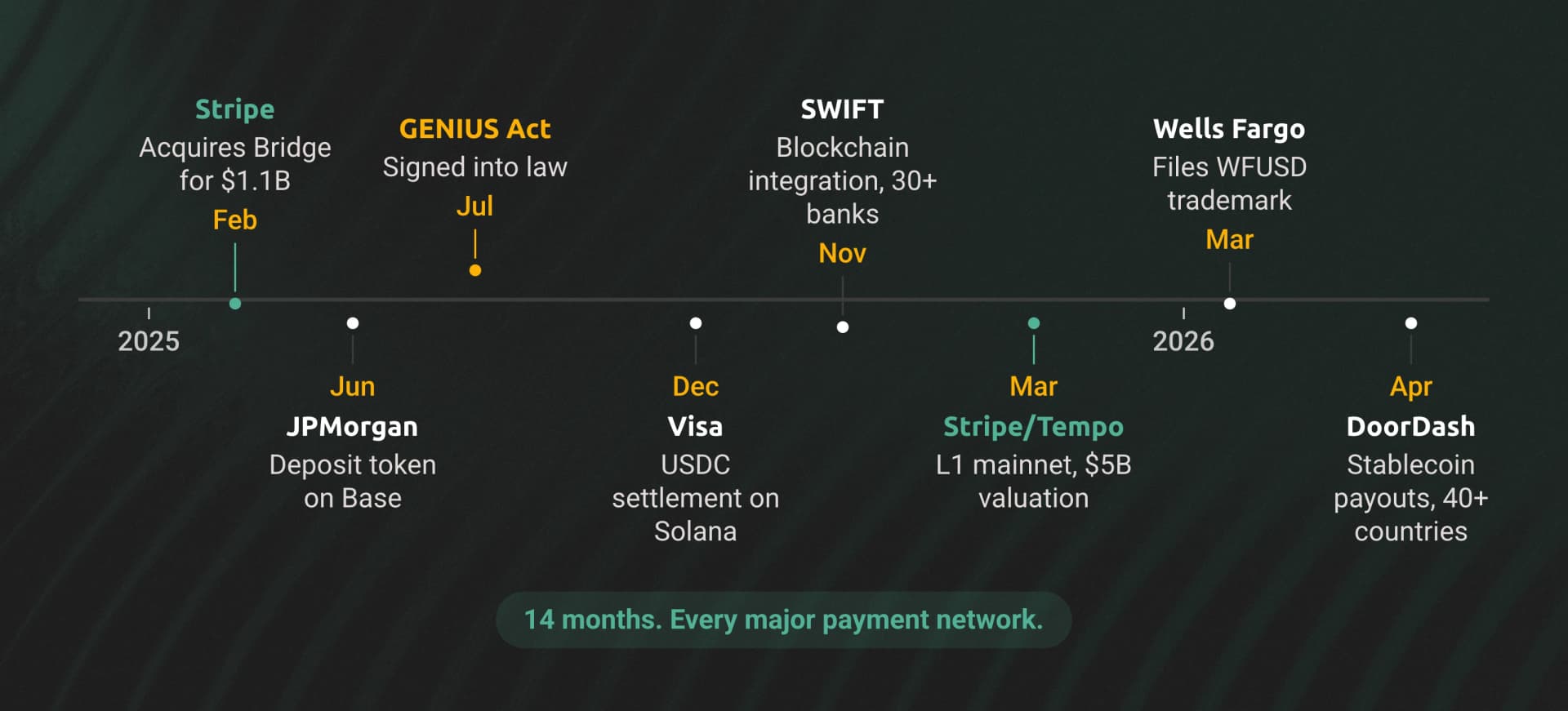The image size is (1568, 711).
Task: Click the orange GENIUS Act Jul dot
Action: point(475,270)
